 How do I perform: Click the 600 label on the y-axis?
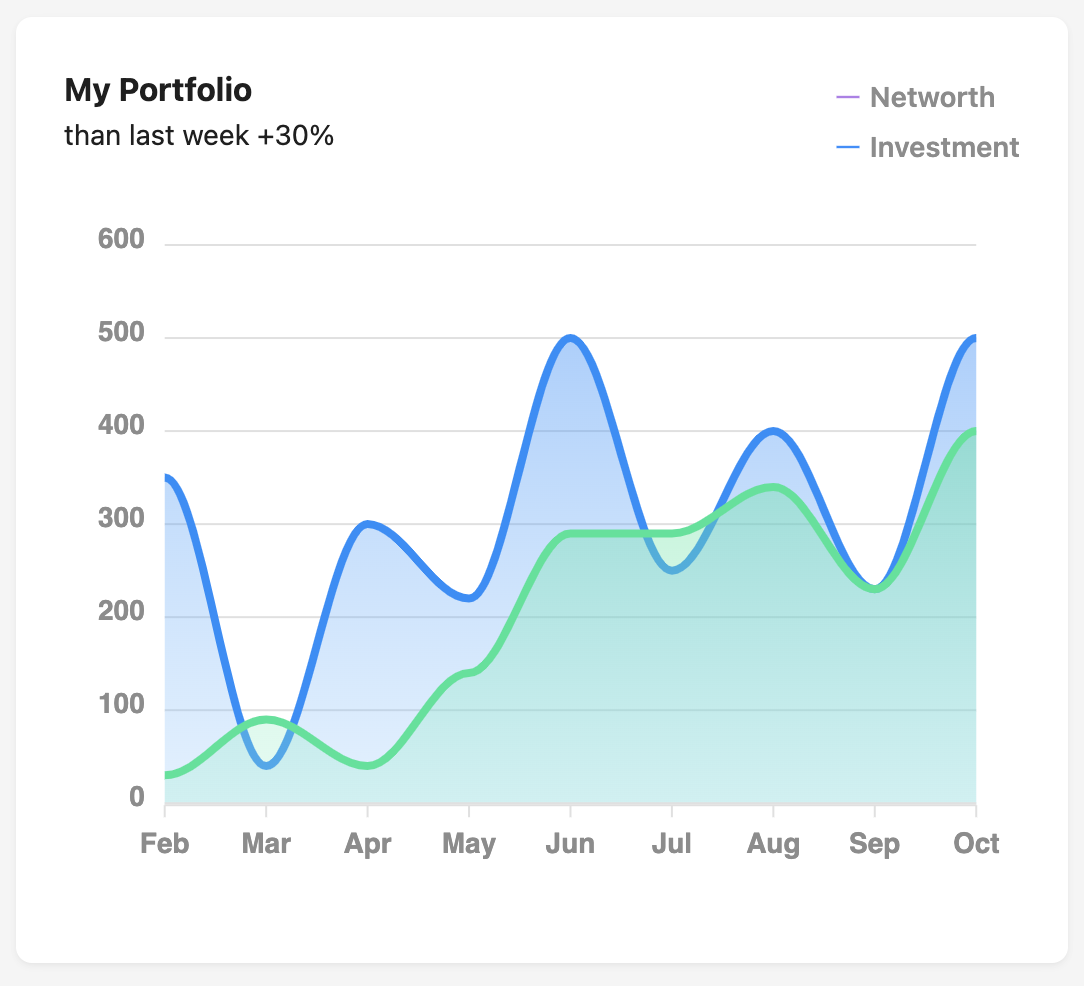121,240
